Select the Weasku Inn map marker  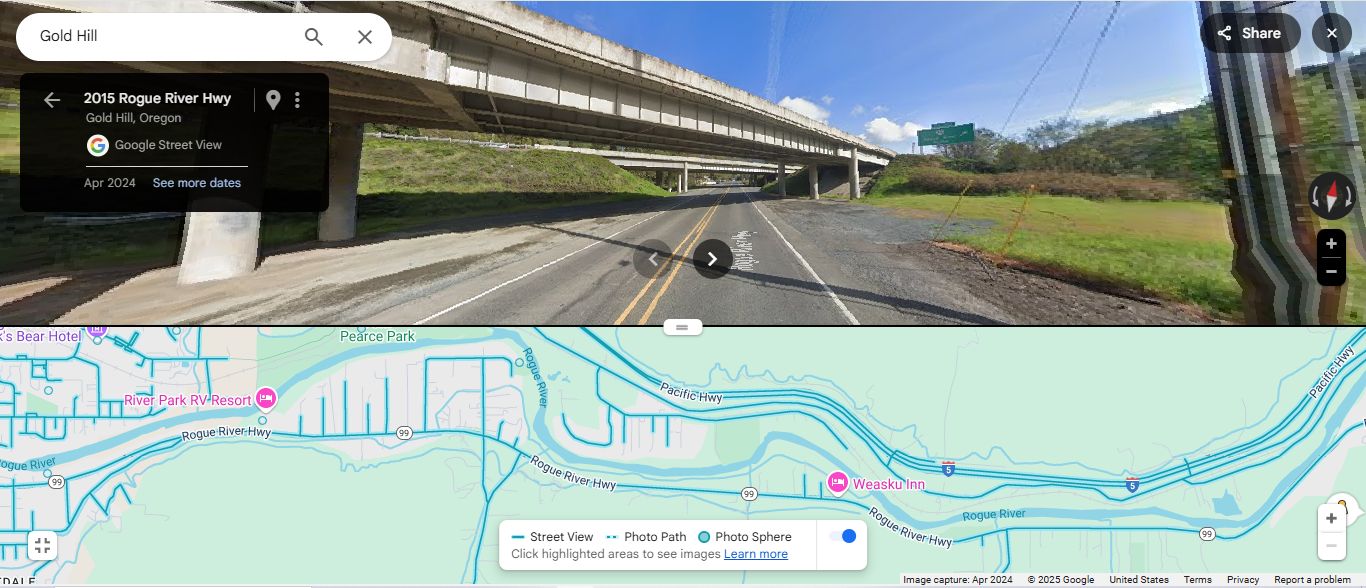(x=837, y=483)
